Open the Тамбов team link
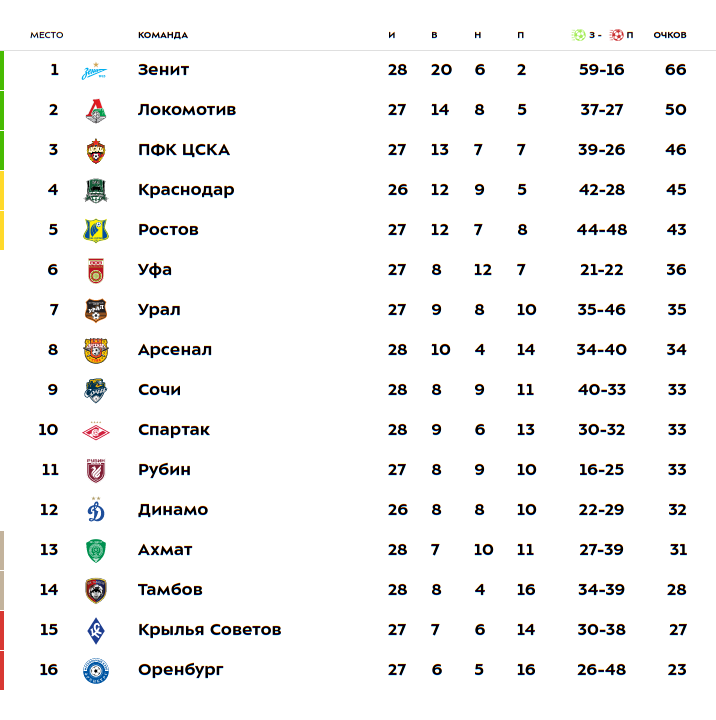 coord(170,590)
